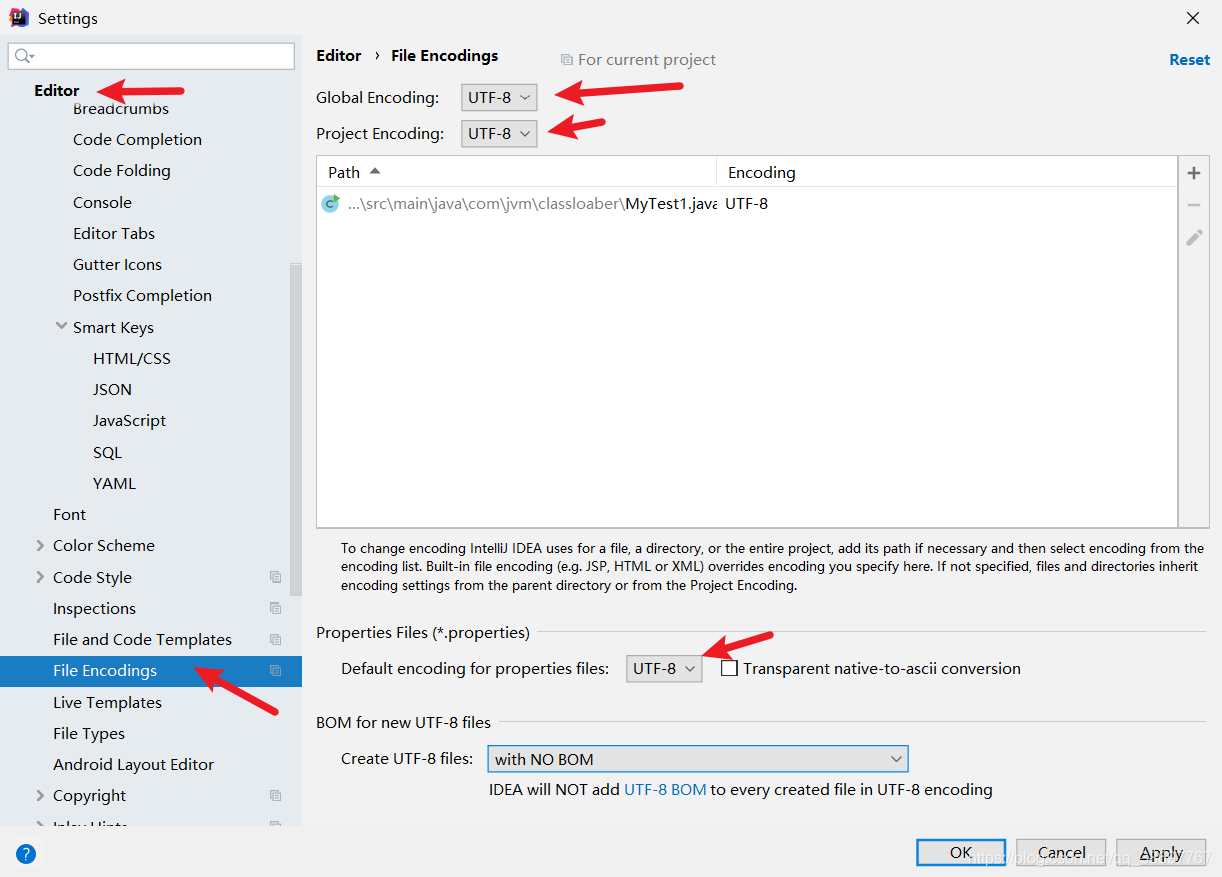1222x877 pixels.
Task: Expand the Copyright tree node
Action: 40,796
